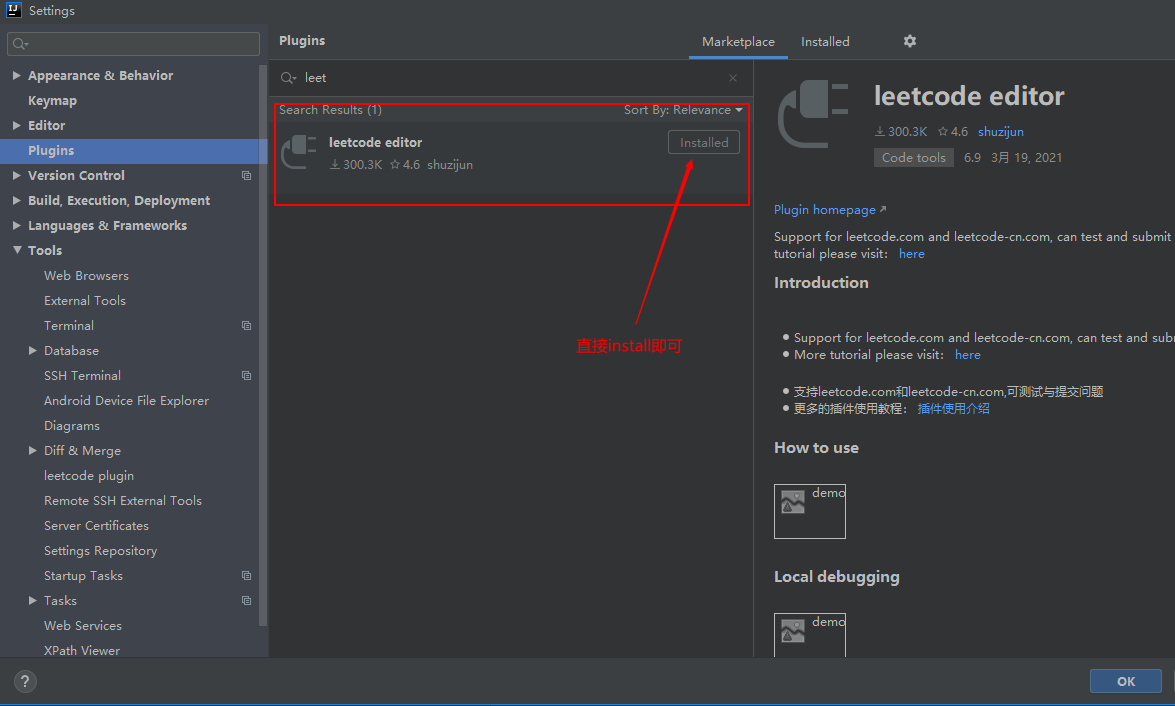Viewport: 1175px width, 706px height.
Task: Click 'here' link in Introduction bullet list
Action: [967, 355]
